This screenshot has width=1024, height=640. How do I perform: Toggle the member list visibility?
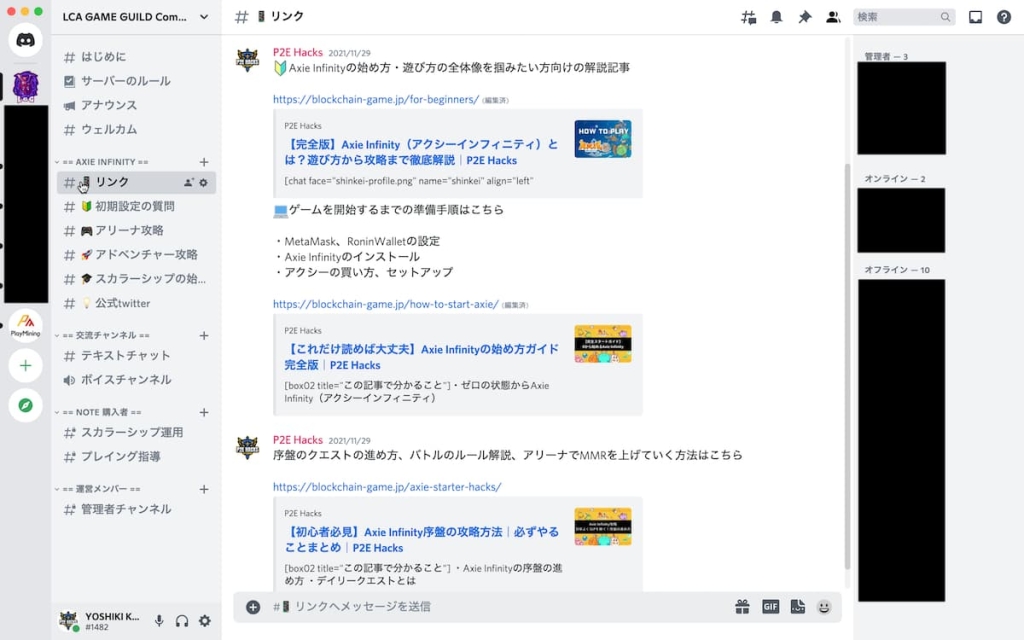click(x=832, y=17)
